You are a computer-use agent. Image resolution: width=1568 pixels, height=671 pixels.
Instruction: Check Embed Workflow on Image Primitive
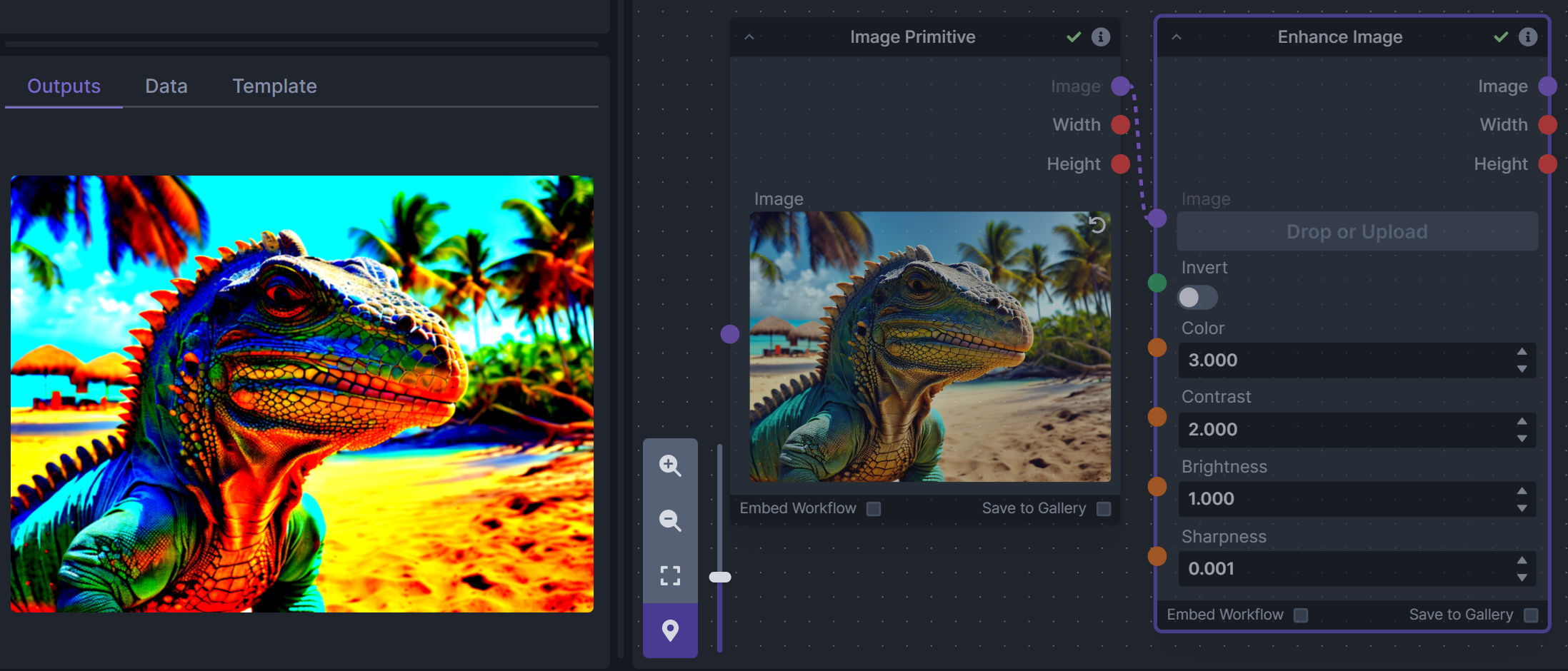874,509
